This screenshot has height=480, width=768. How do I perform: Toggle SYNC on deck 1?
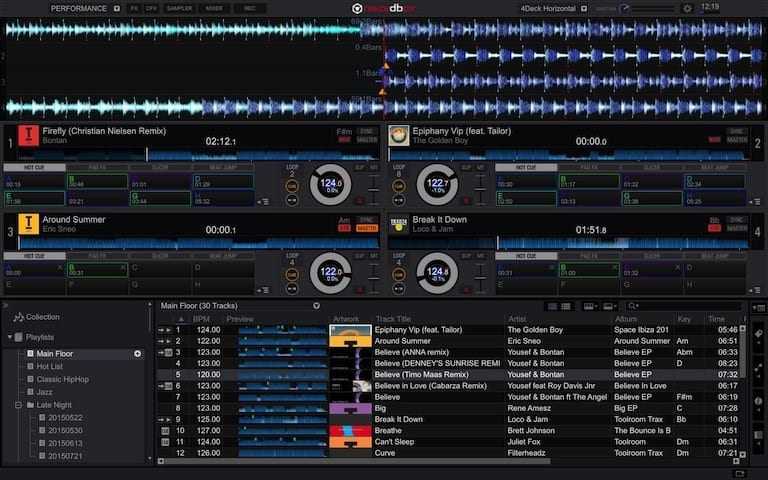point(366,131)
